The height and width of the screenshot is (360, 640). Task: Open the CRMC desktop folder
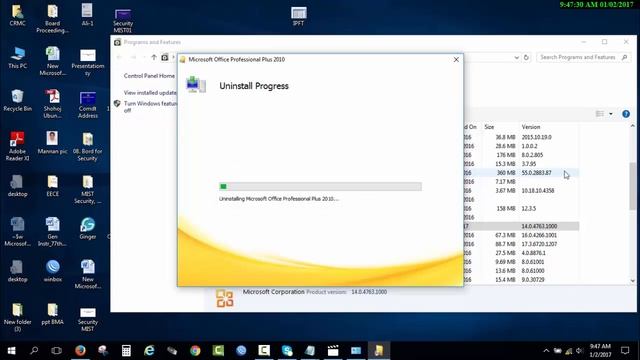pyautogui.click(x=18, y=16)
